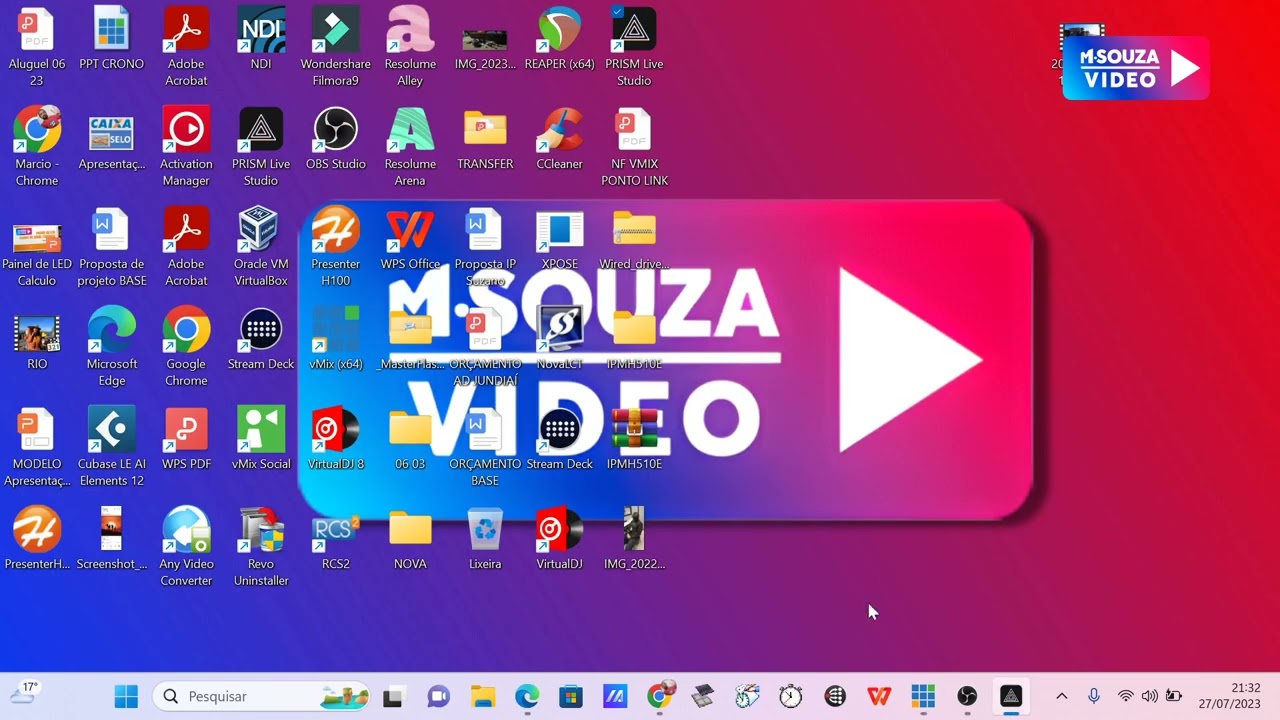This screenshot has height=720, width=1280.
Task: Switch to vMix on the taskbar
Action: pos(923,696)
